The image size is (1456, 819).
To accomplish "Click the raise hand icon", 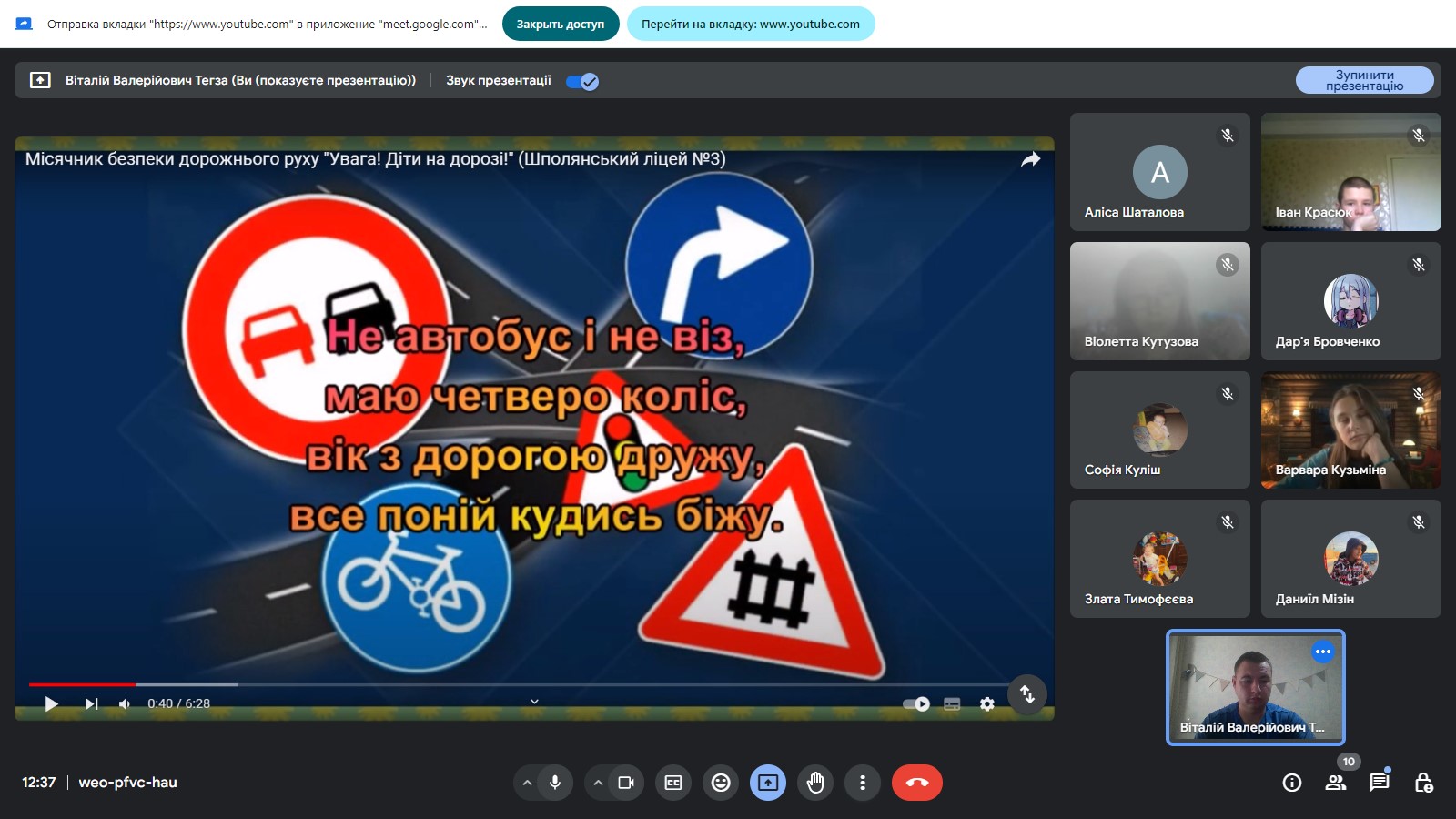I will (815, 783).
